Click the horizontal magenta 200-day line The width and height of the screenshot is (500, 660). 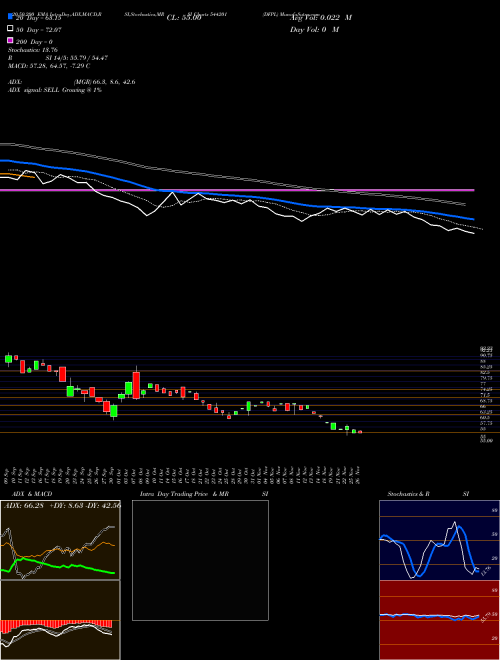(237, 190)
